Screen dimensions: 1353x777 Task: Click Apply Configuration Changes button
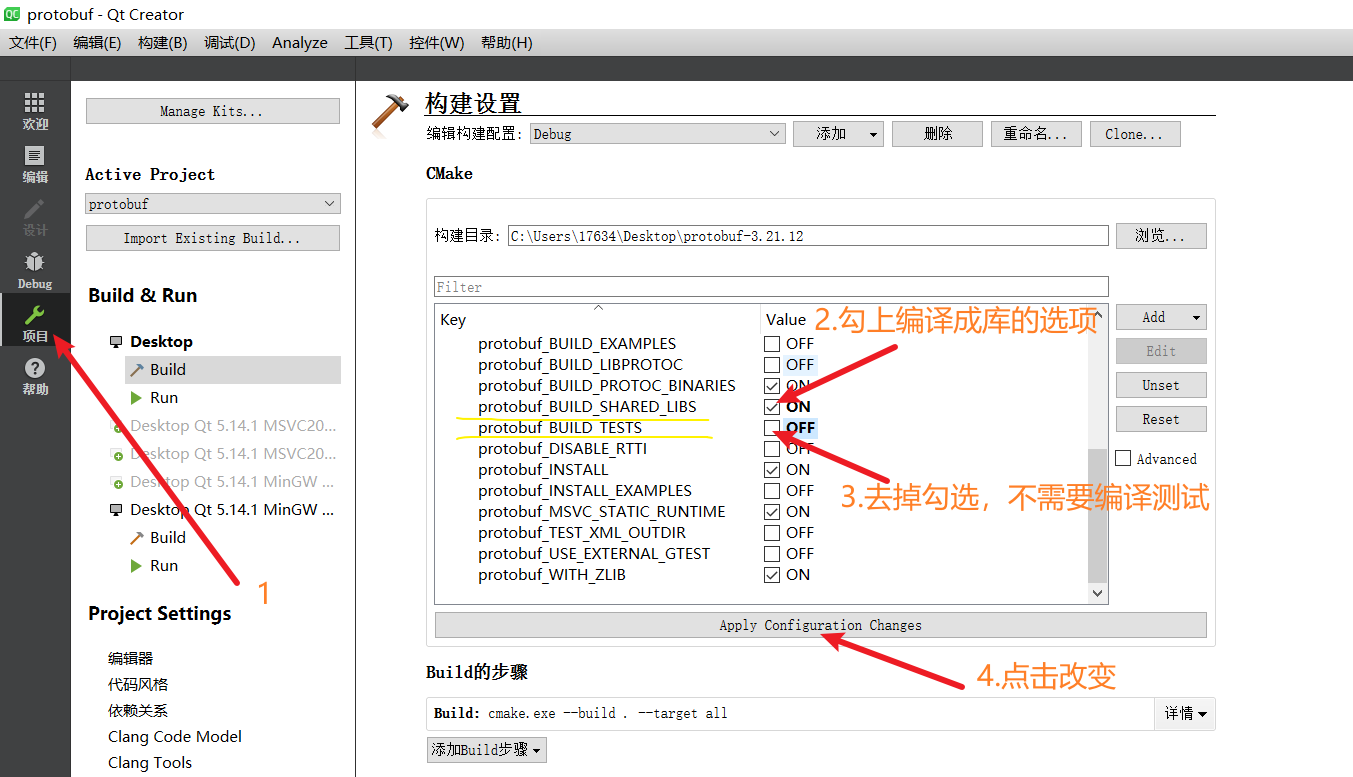click(x=821, y=625)
